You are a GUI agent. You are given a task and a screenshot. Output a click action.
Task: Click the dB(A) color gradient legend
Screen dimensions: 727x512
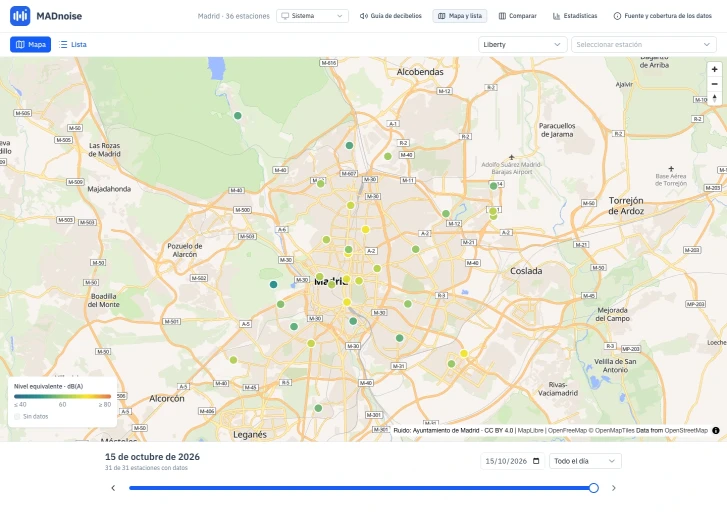click(63, 397)
